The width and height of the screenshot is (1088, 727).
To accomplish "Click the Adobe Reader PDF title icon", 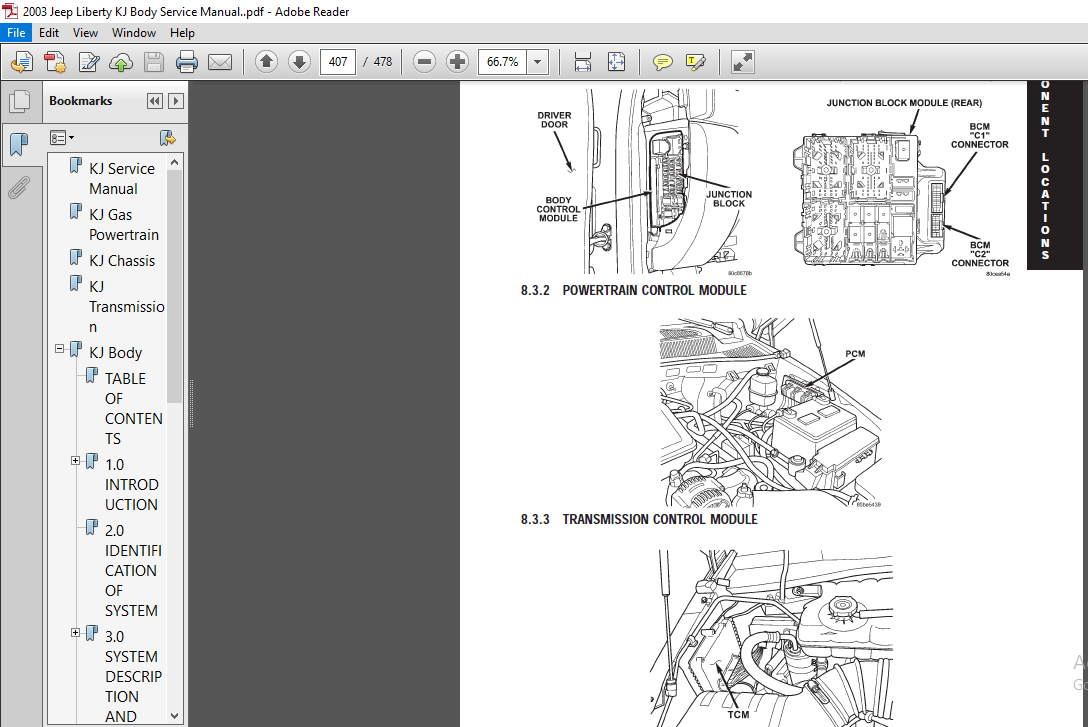I will tap(10, 11).
